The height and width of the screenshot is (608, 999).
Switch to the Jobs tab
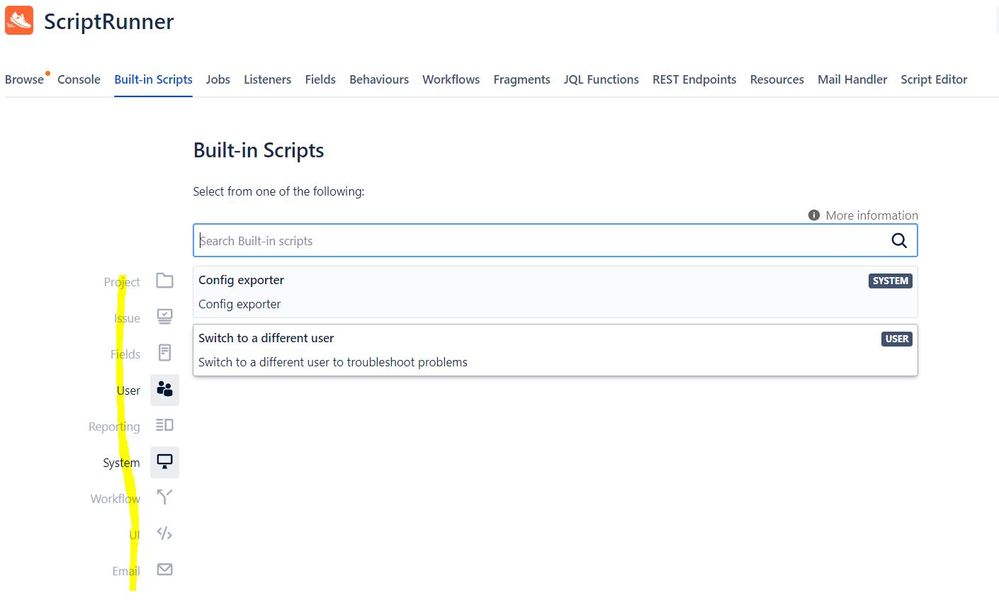(218, 80)
